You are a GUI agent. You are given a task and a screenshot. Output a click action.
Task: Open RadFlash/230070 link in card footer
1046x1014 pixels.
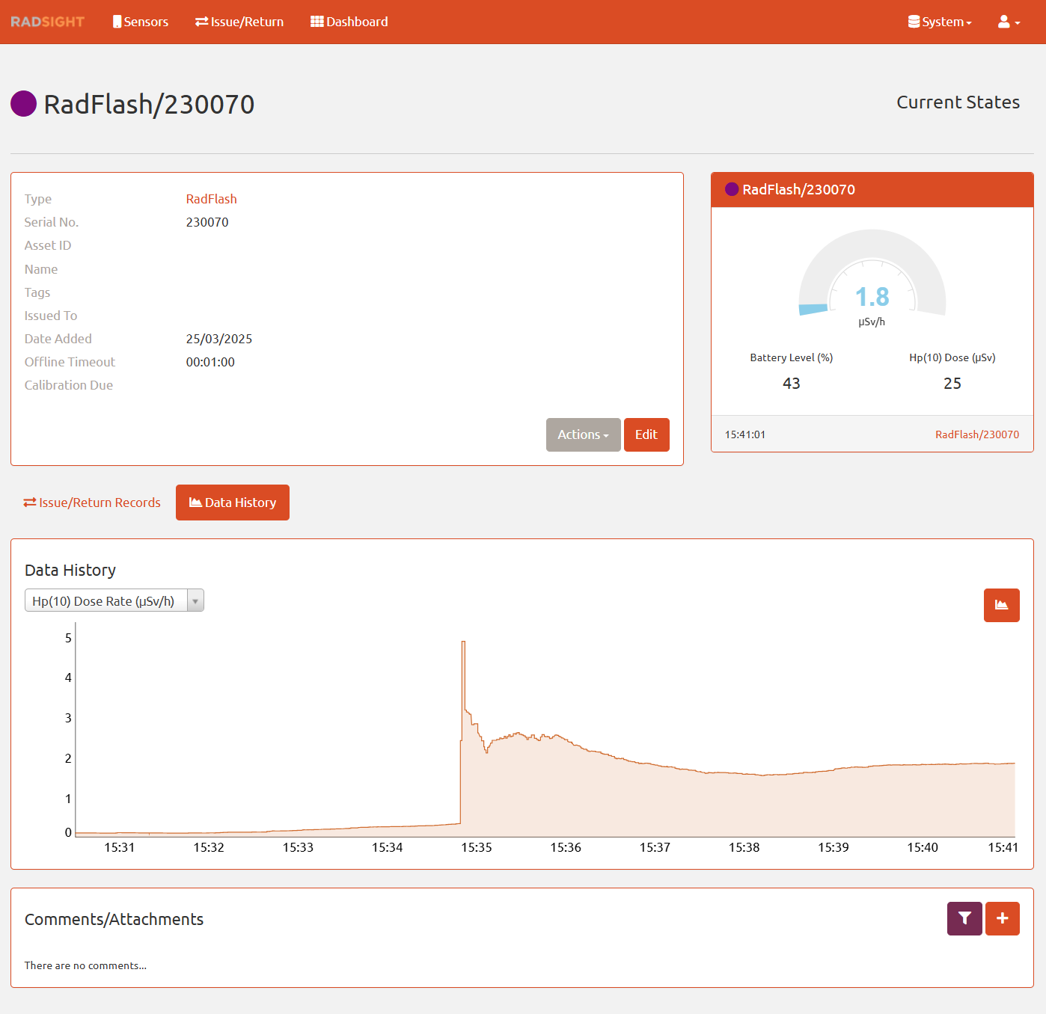976,435
